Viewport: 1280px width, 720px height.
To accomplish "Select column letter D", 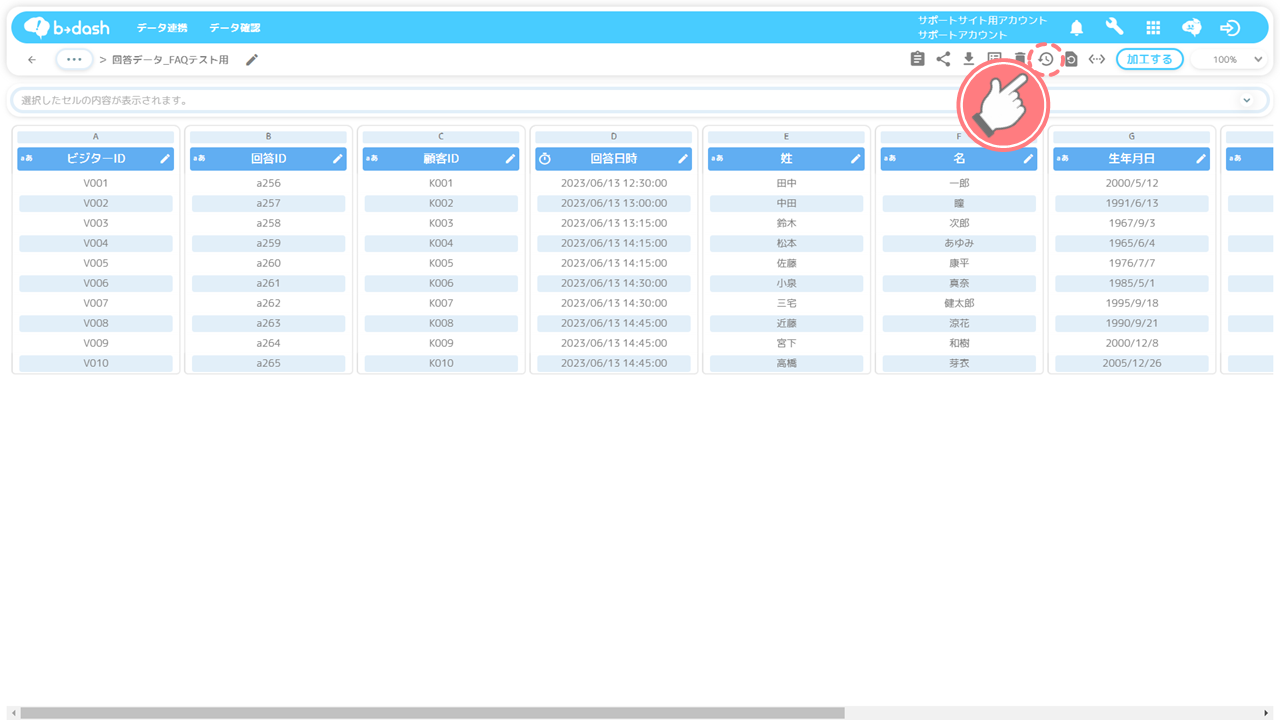I will [614, 136].
